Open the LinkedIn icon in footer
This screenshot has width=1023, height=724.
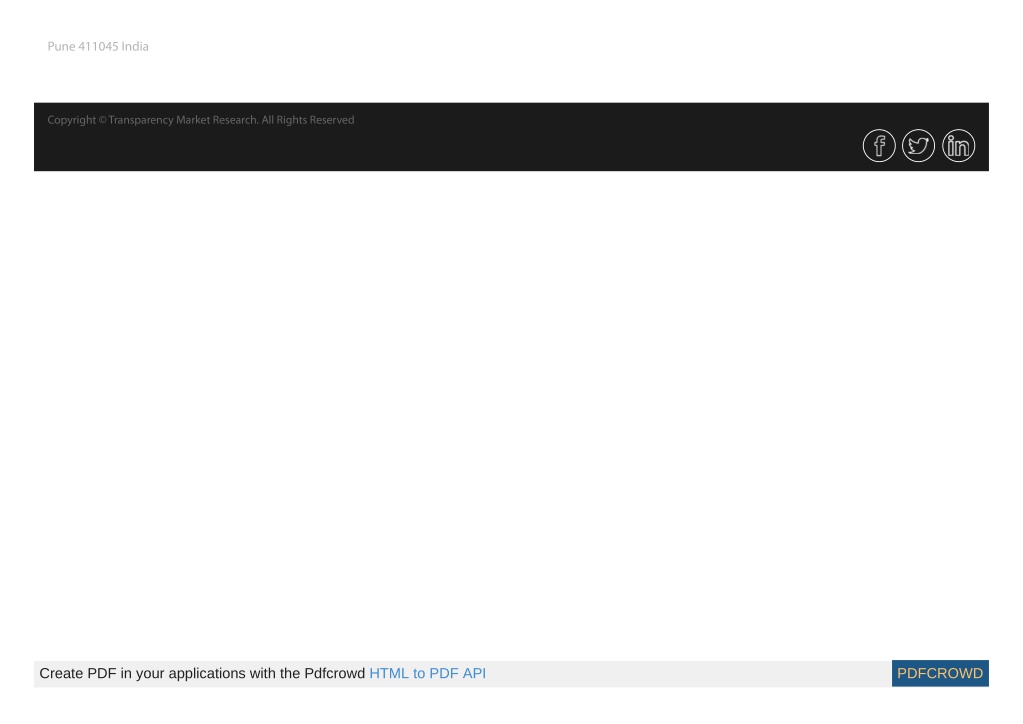(x=958, y=145)
